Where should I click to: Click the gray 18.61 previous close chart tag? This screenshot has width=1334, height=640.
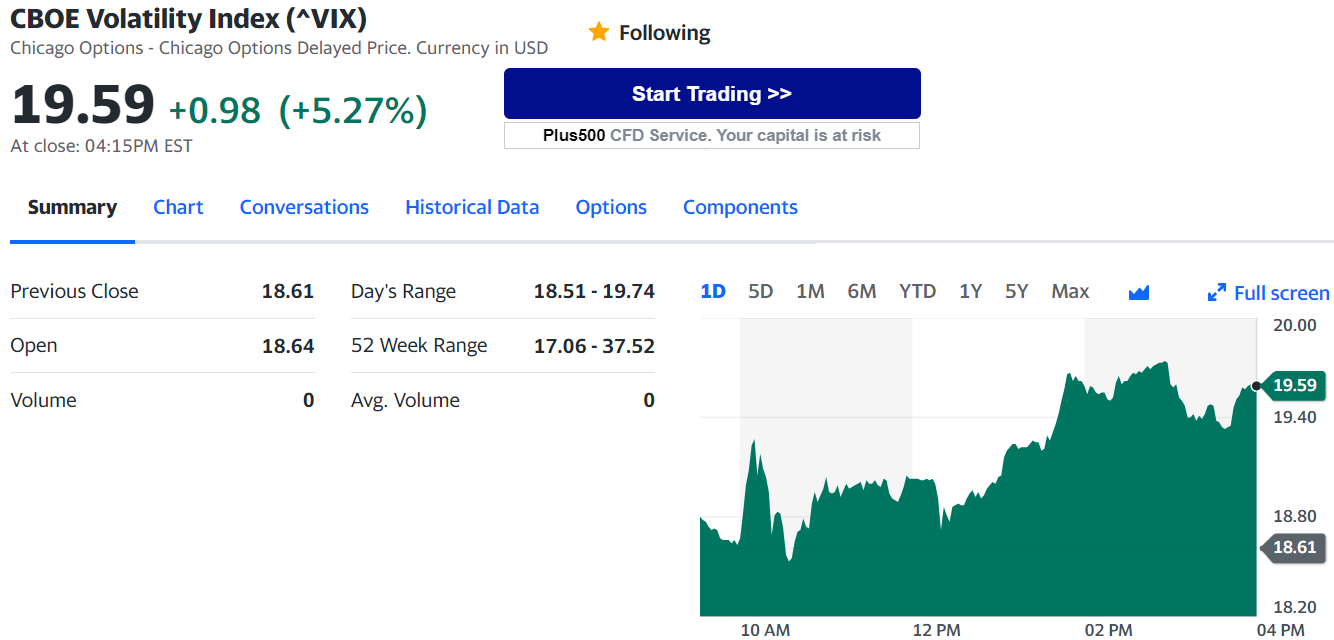(x=1297, y=547)
